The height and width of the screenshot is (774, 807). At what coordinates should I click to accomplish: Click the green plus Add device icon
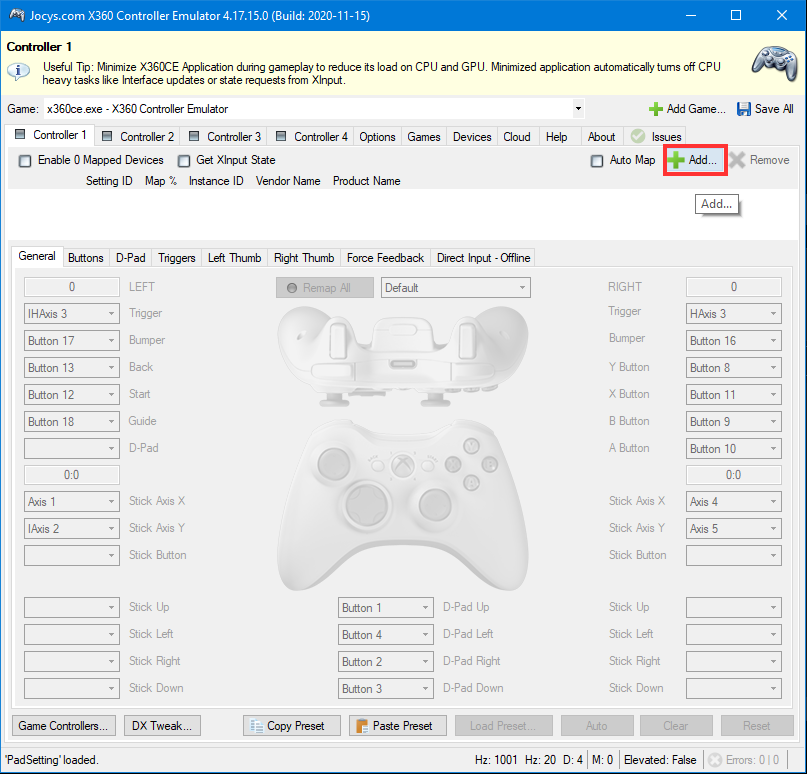[676, 160]
